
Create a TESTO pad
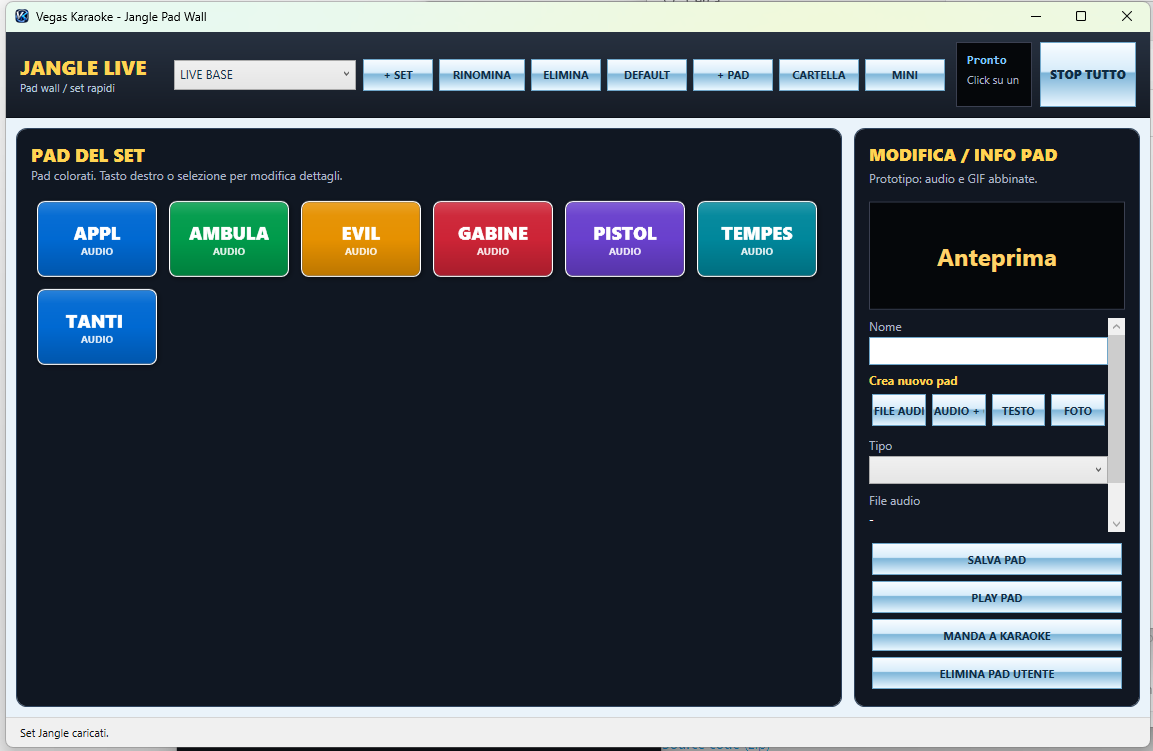[1018, 410]
